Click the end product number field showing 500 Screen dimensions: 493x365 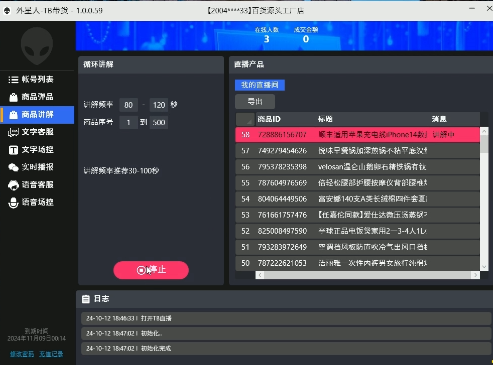point(159,123)
